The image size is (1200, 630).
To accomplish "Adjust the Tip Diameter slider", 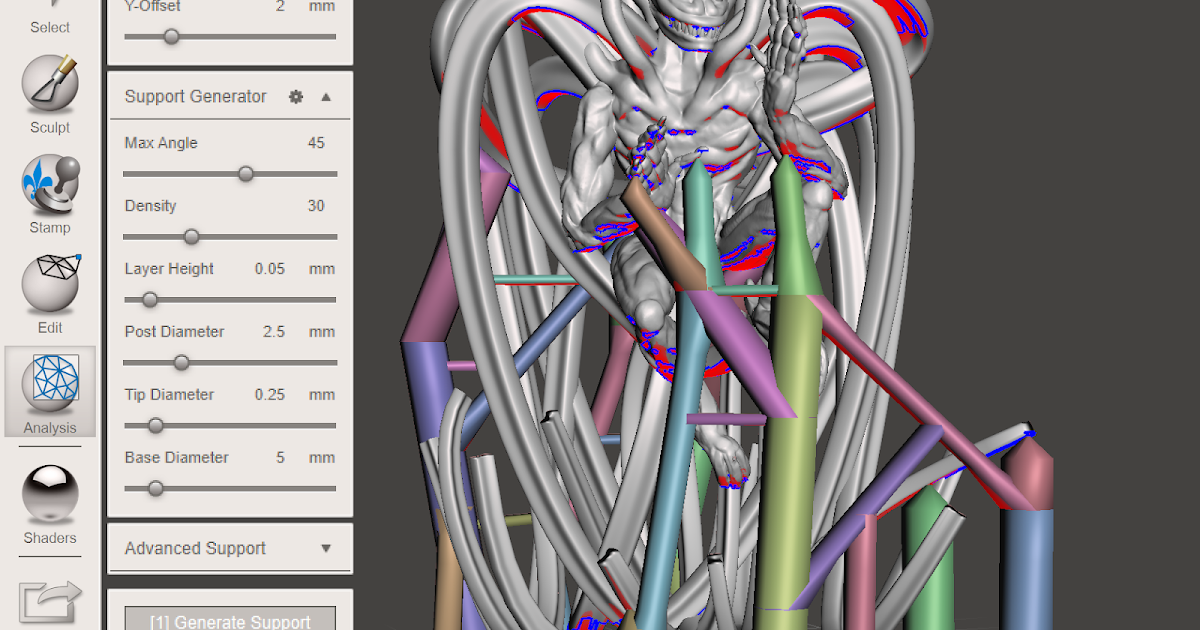I will (x=154, y=426).
